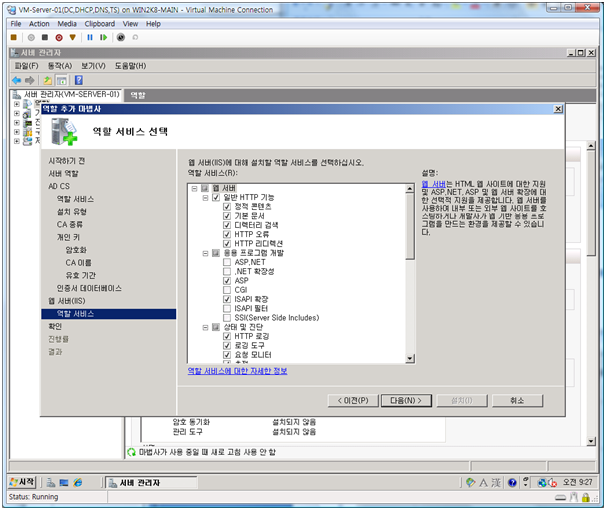606x510 pixels.
Task: Click the gray Forward arrow in Server Manager
Action: pos(30,80)
